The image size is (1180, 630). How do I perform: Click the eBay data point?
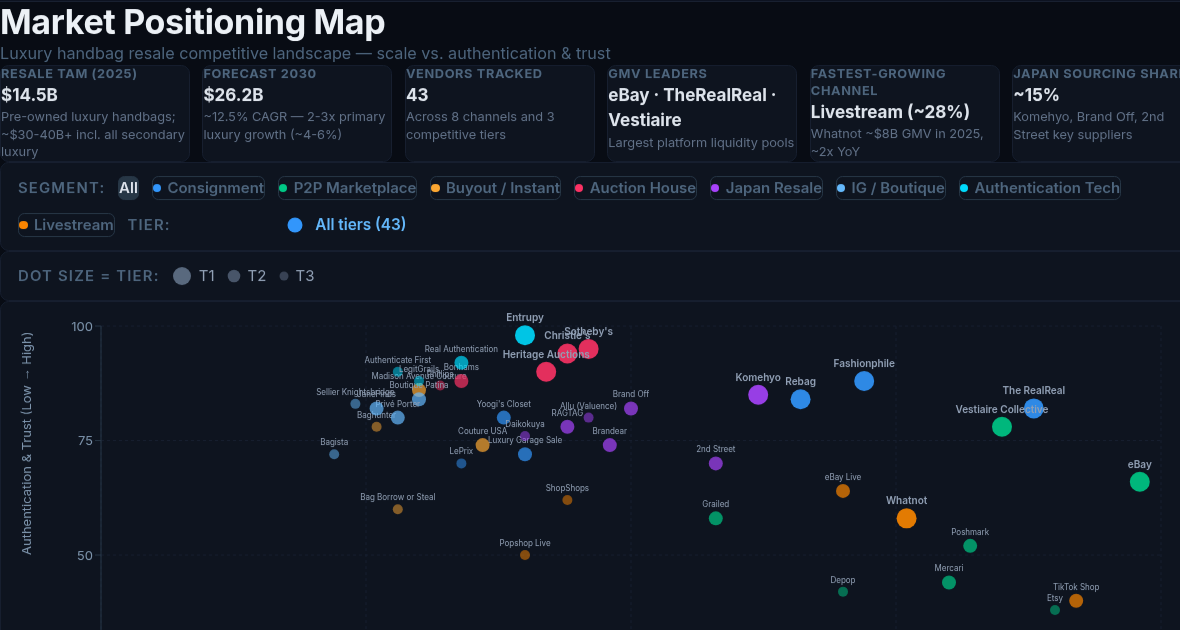(x=1140, y=482)
